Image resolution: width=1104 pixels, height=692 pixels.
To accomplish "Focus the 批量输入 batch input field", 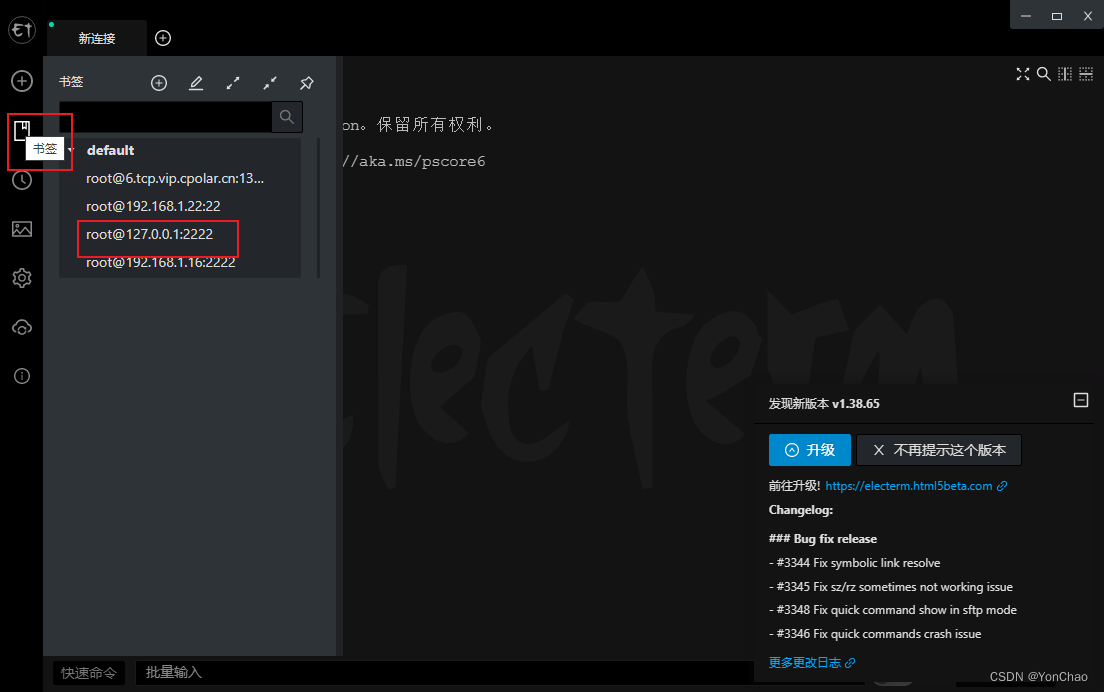I will coord(444,673).
